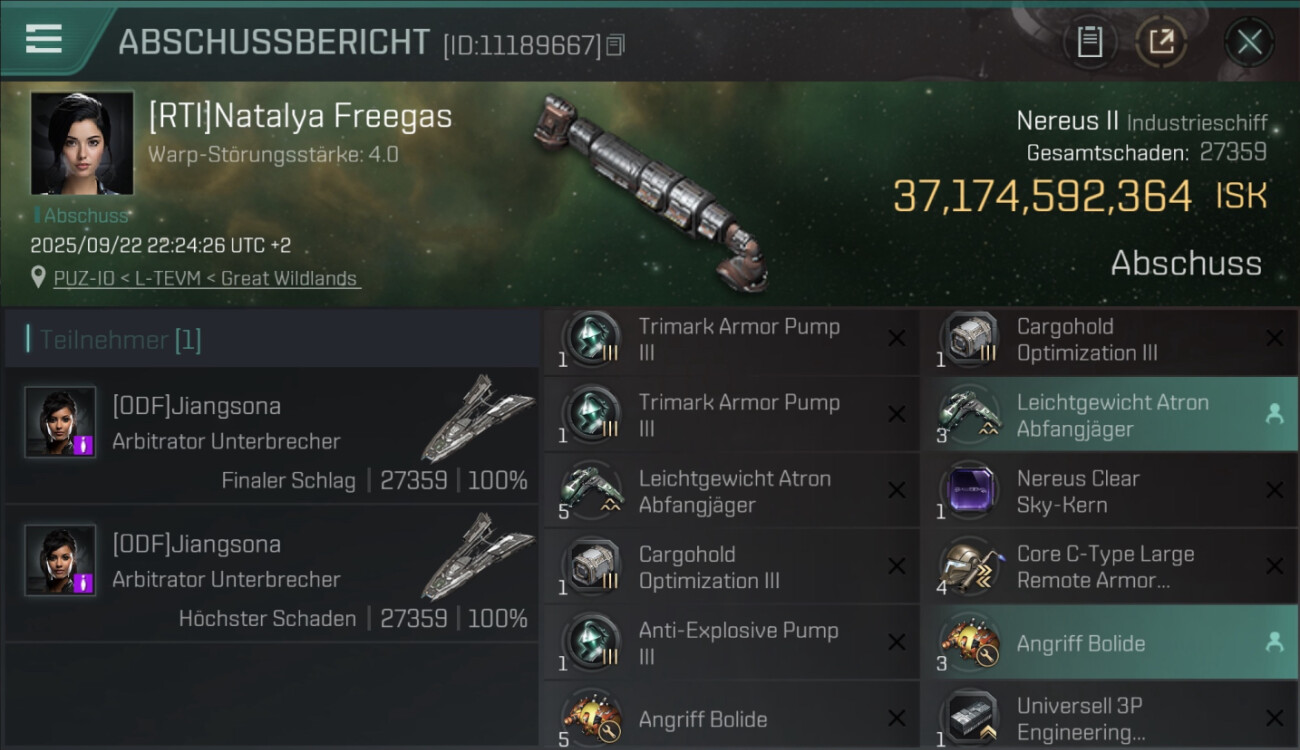
Task: Copy the kill report ID
Action: coord(616,45)
